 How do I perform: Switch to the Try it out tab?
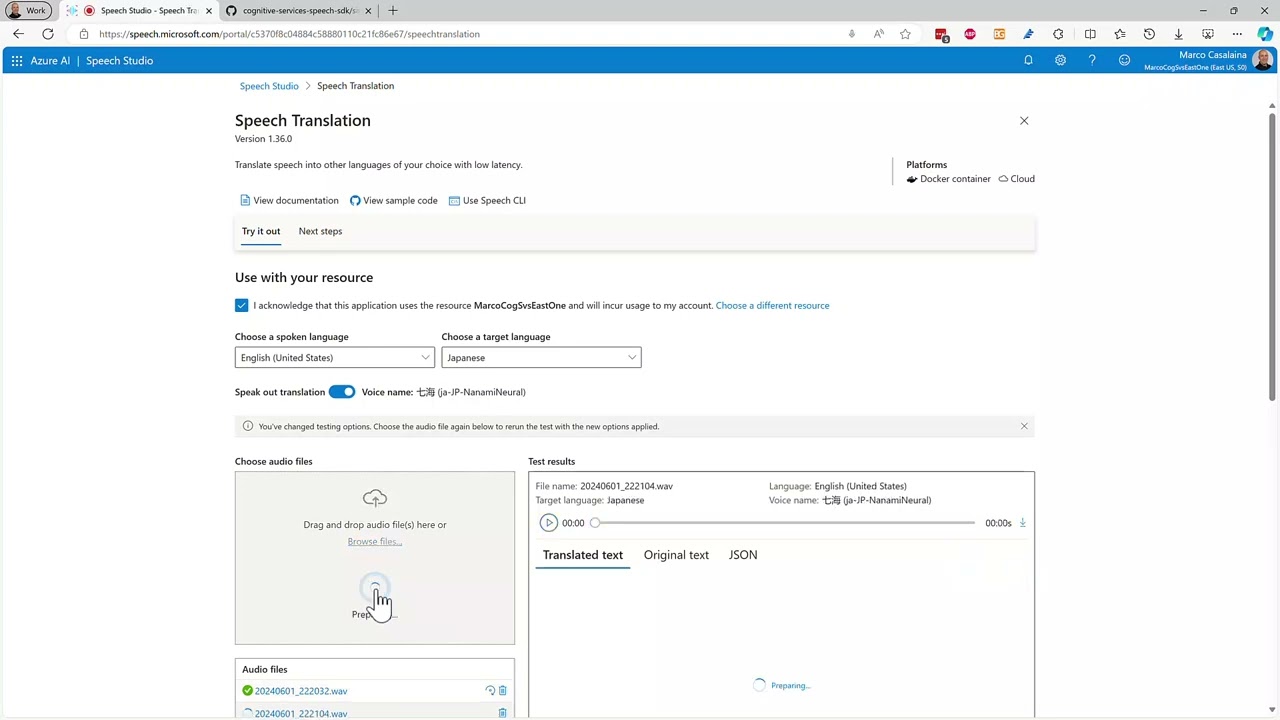(261, 231)
